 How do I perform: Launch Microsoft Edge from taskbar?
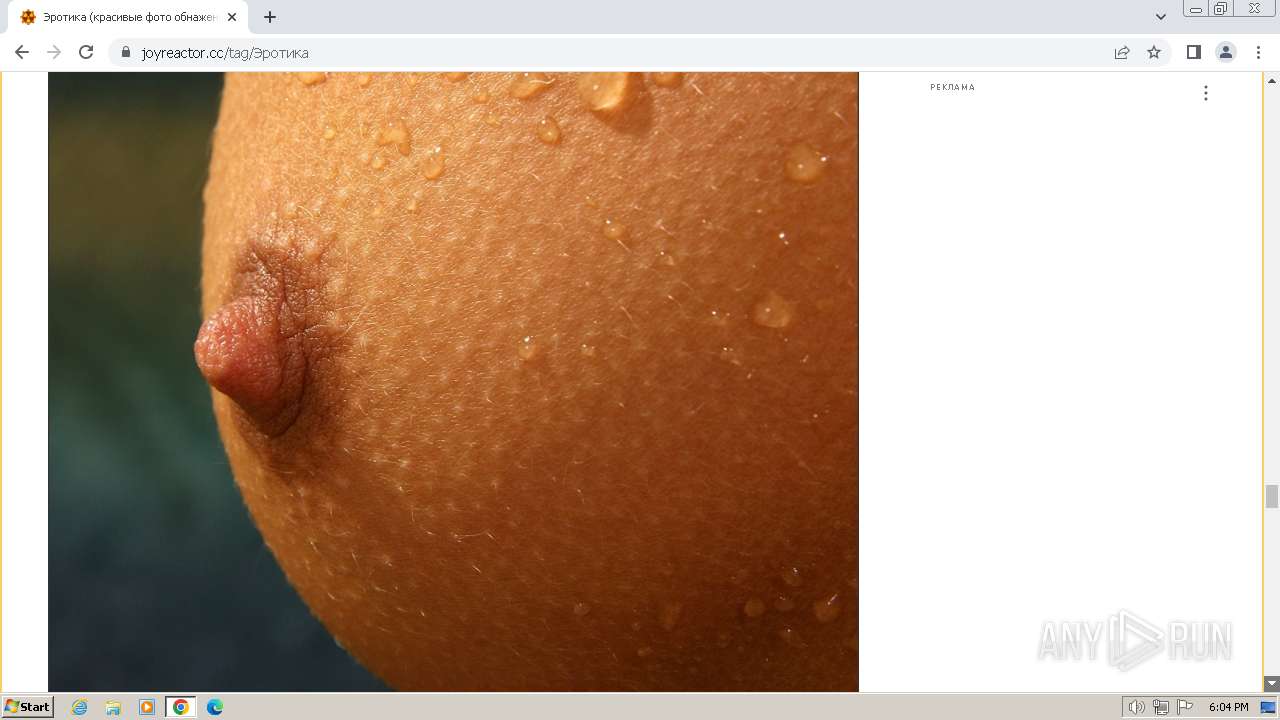point(215,707)
